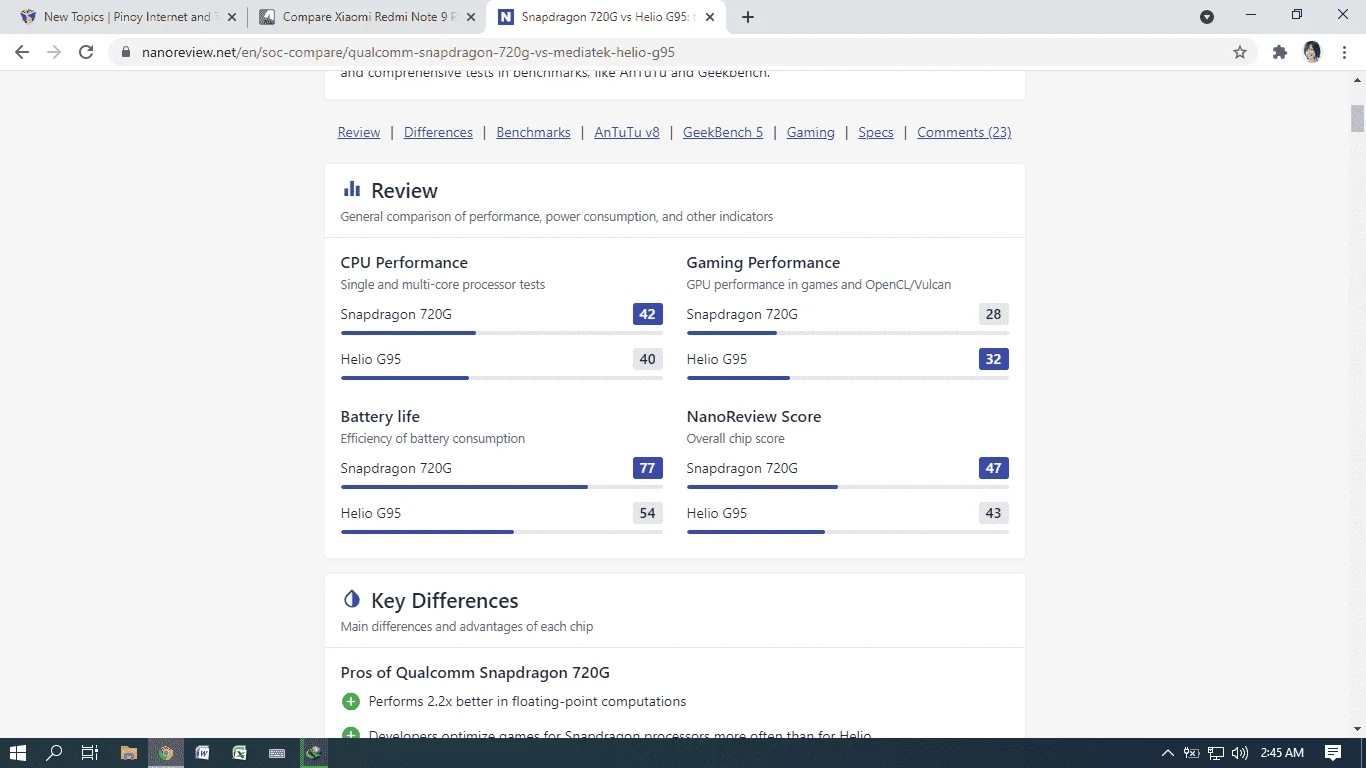
Task: Click the Helio G95 CPU score 40
Action: pos(648,359)
